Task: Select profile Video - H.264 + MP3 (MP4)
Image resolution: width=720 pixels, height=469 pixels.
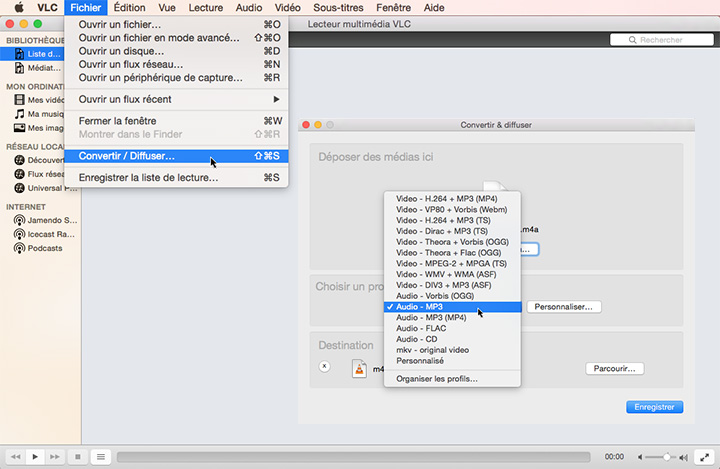Action: pos(452,198)
